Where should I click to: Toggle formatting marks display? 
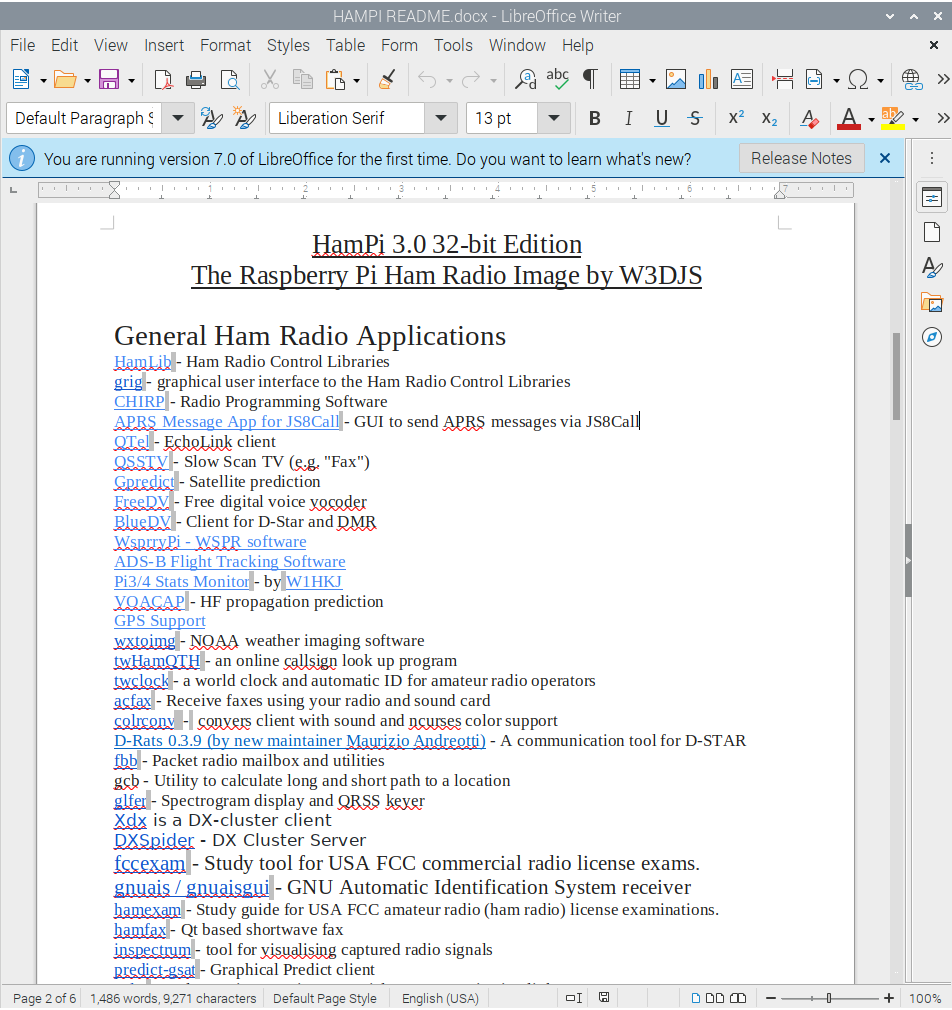pos(590,80)
